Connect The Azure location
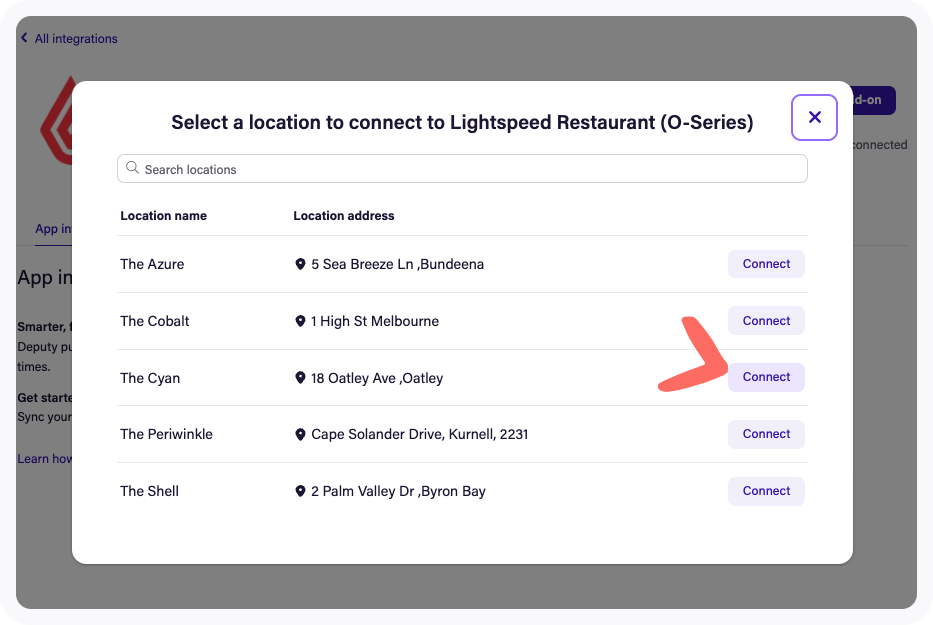This screenshot has height=625, width=933. (766, 263)
